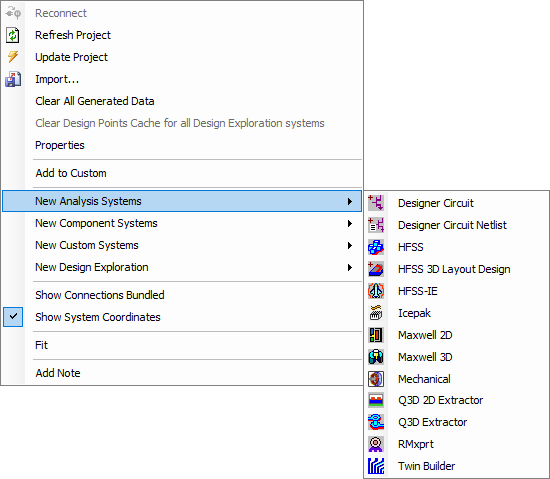
Task: Click the Designer Circuit icon
Action: [376, 203]
